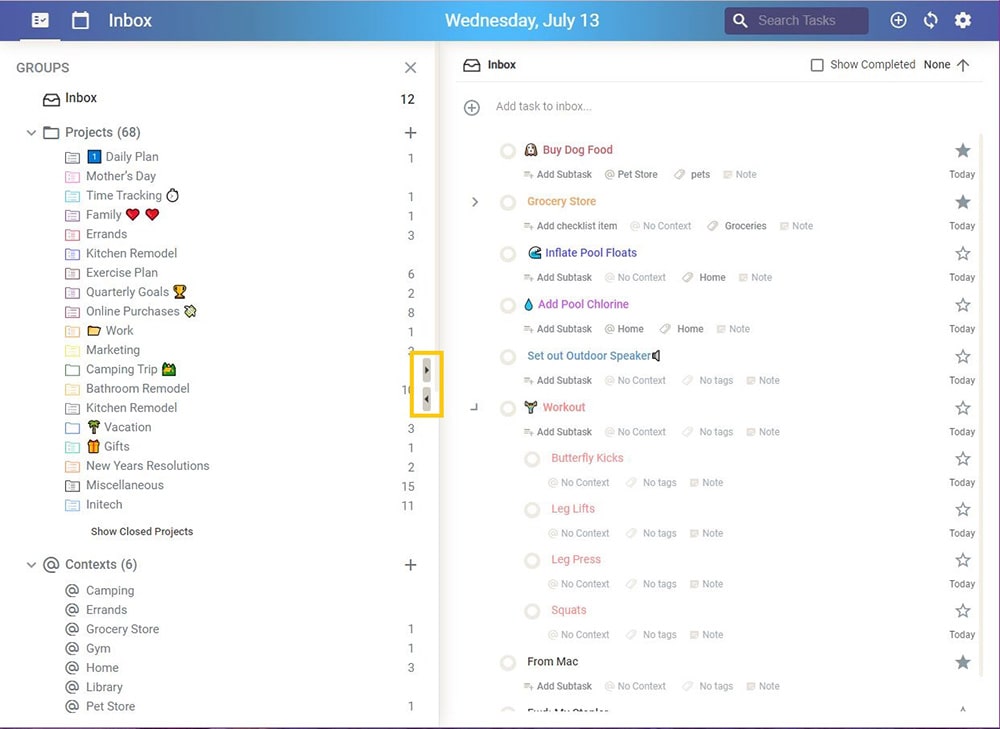The height and width of the screenshot is (729, 1000).
Task: Collapse the Projects group
Action: pyautogui.click(x=31, y=133)
